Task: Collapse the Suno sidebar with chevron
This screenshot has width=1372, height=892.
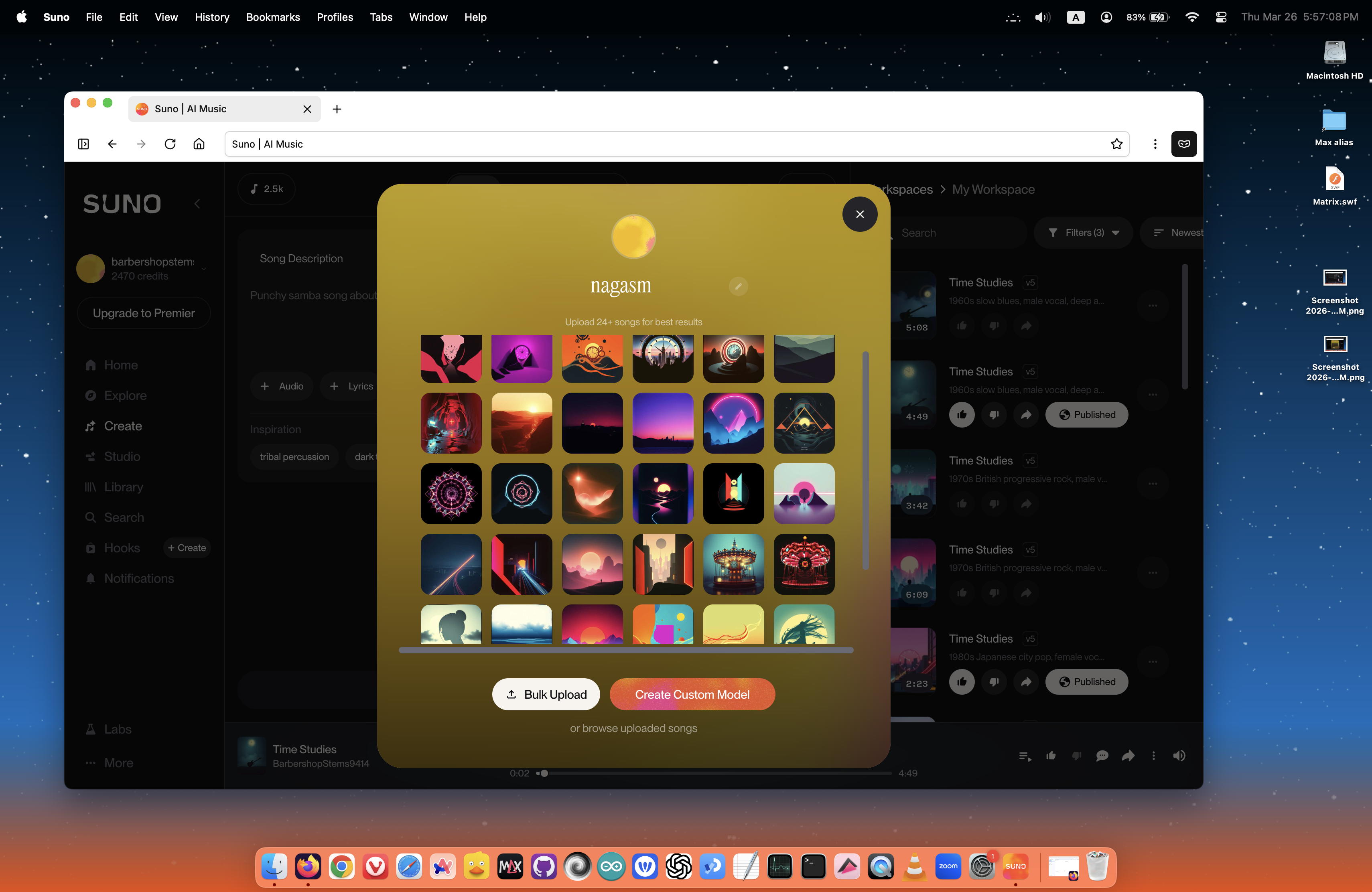Action: click(x=197, y=203)
